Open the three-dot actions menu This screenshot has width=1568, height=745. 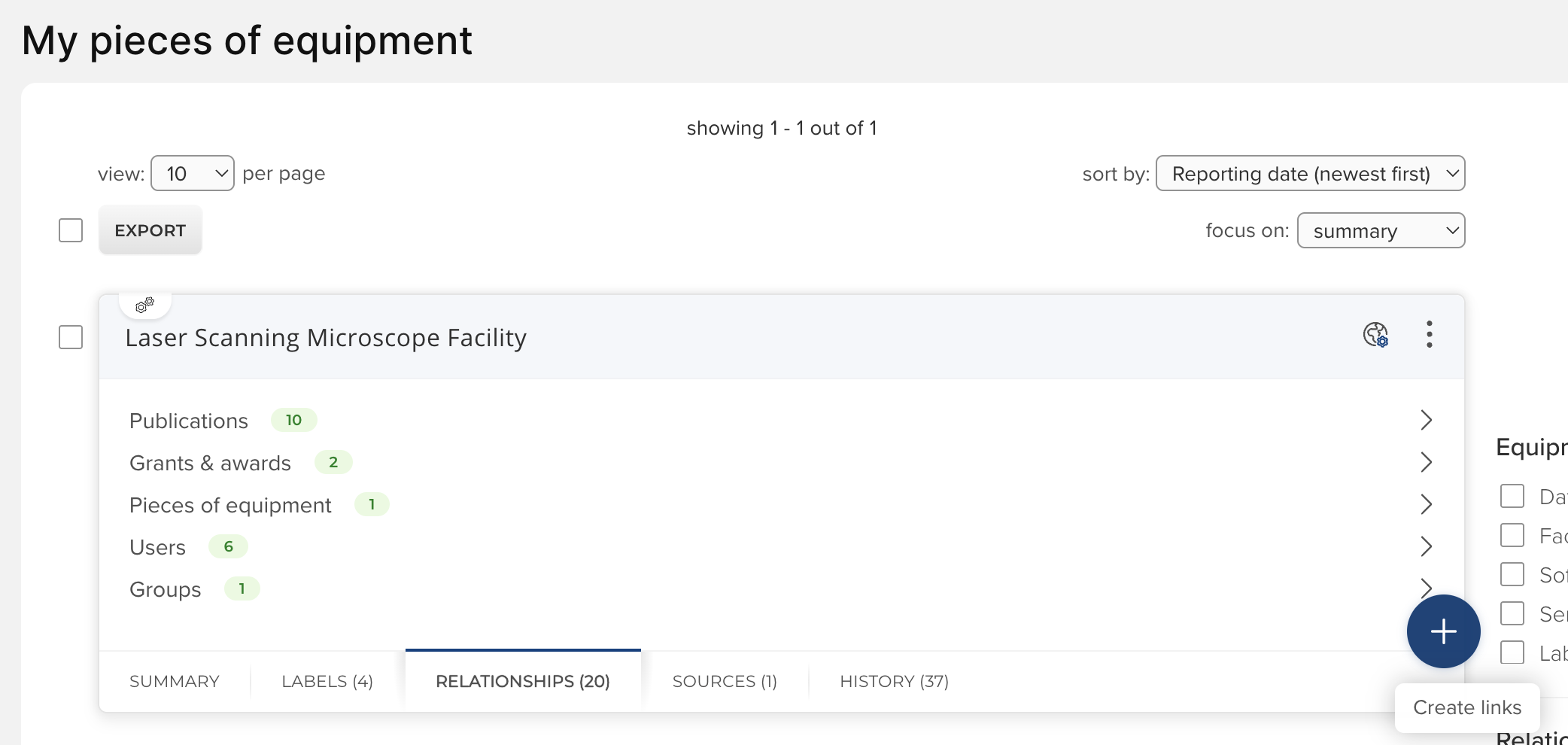pos(1429,334)
